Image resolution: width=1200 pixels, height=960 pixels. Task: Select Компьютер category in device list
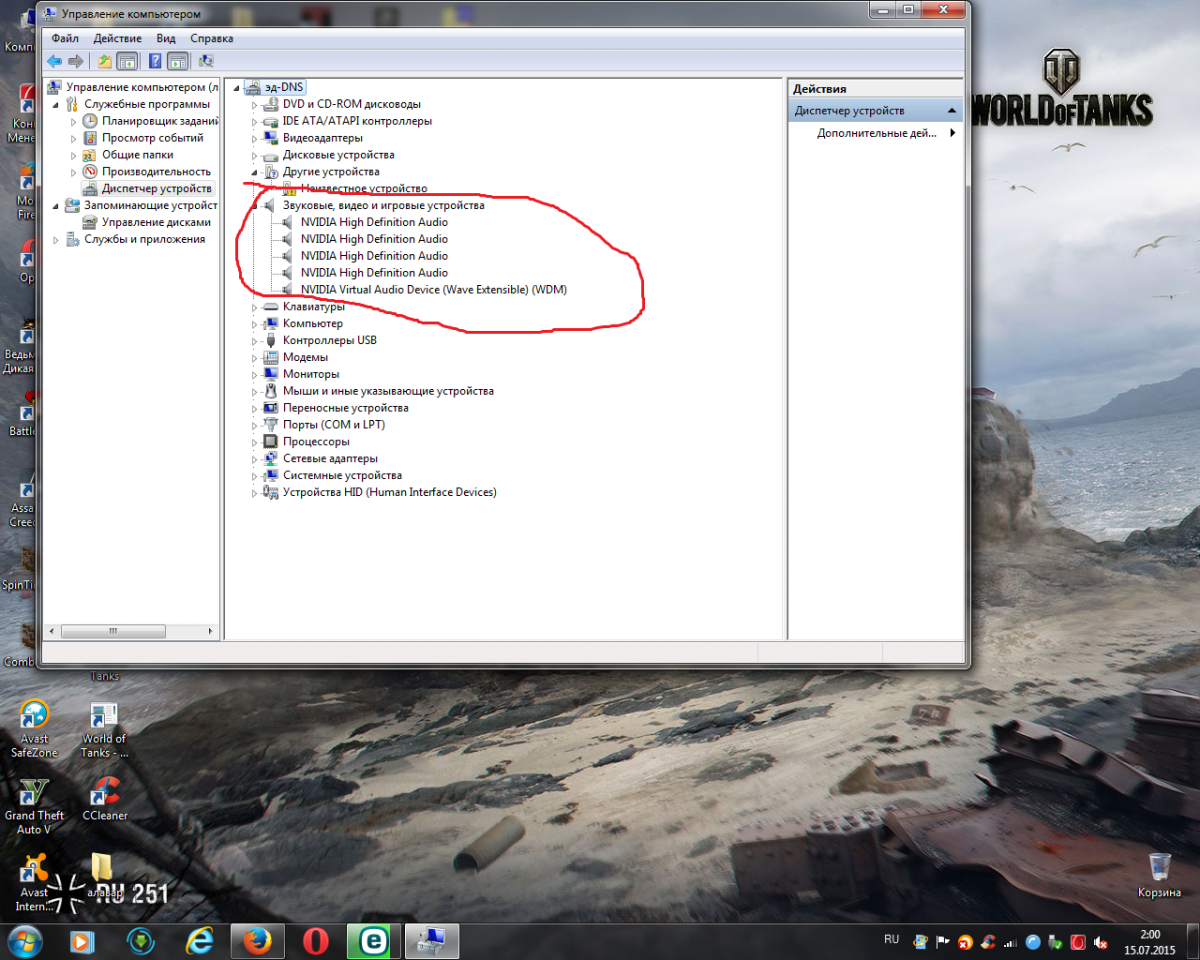click(x=312, y=324)
